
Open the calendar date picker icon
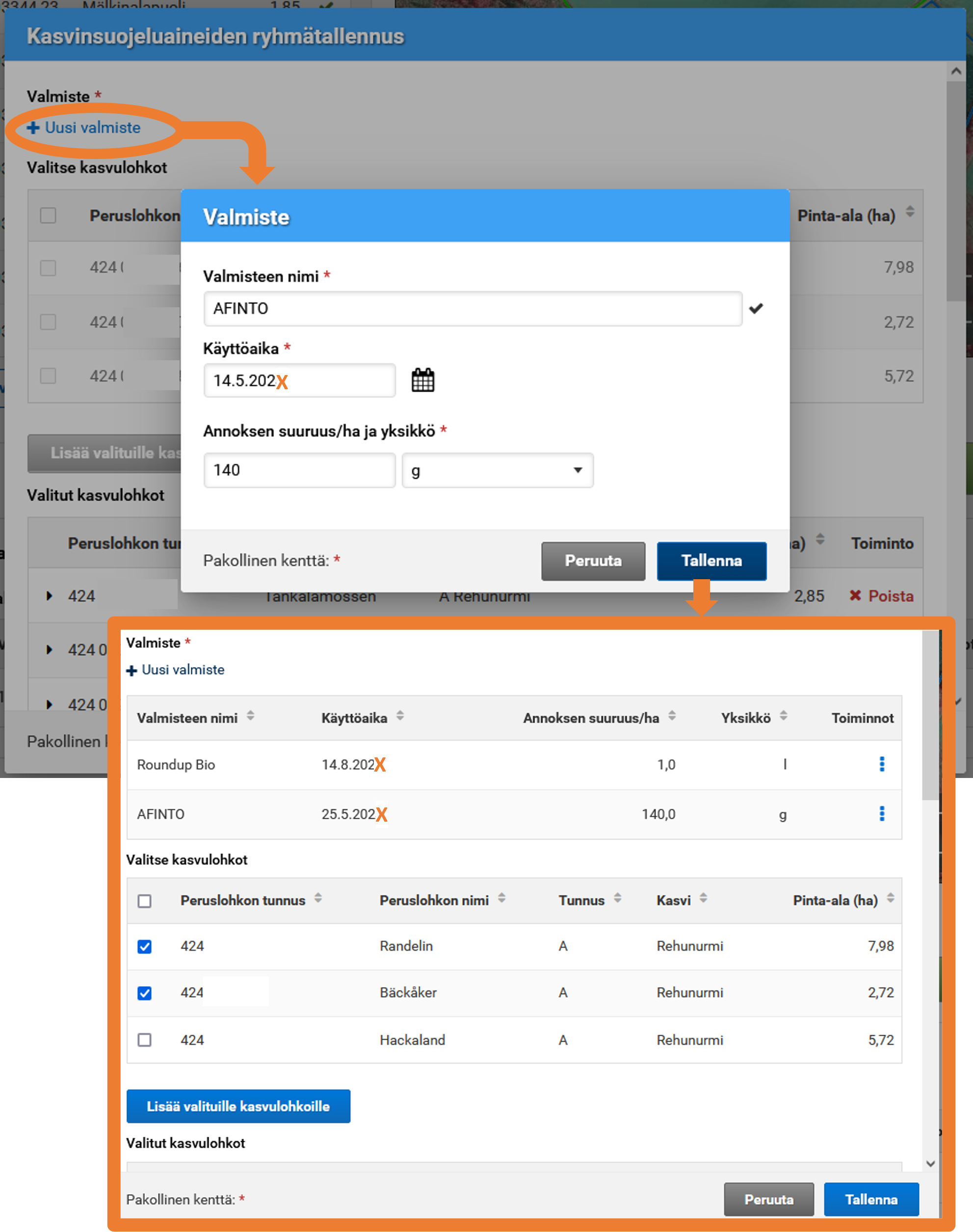(422, 380)
